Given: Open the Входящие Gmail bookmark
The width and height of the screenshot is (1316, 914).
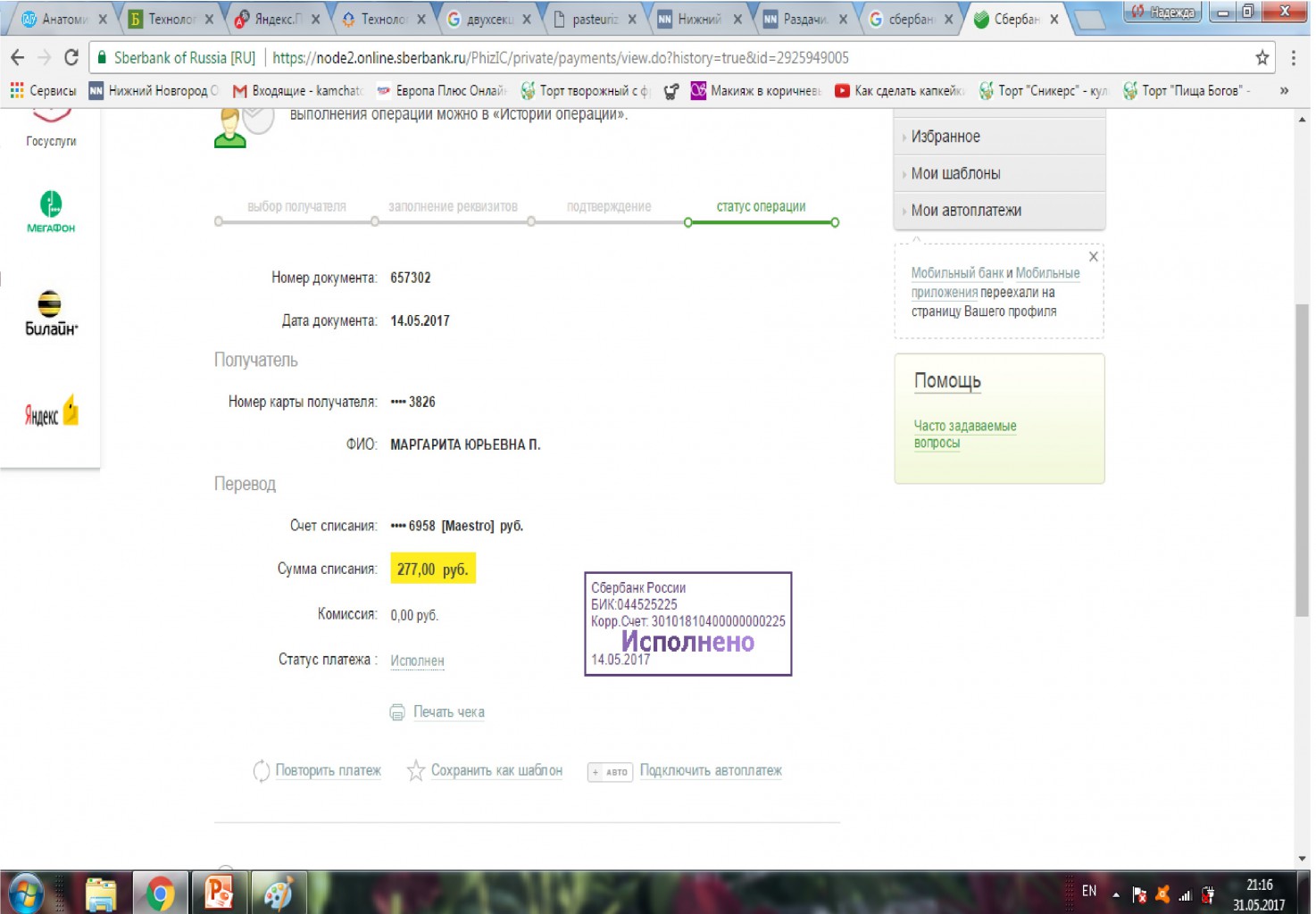Looking at the screenshot, I should pos(298,90).
